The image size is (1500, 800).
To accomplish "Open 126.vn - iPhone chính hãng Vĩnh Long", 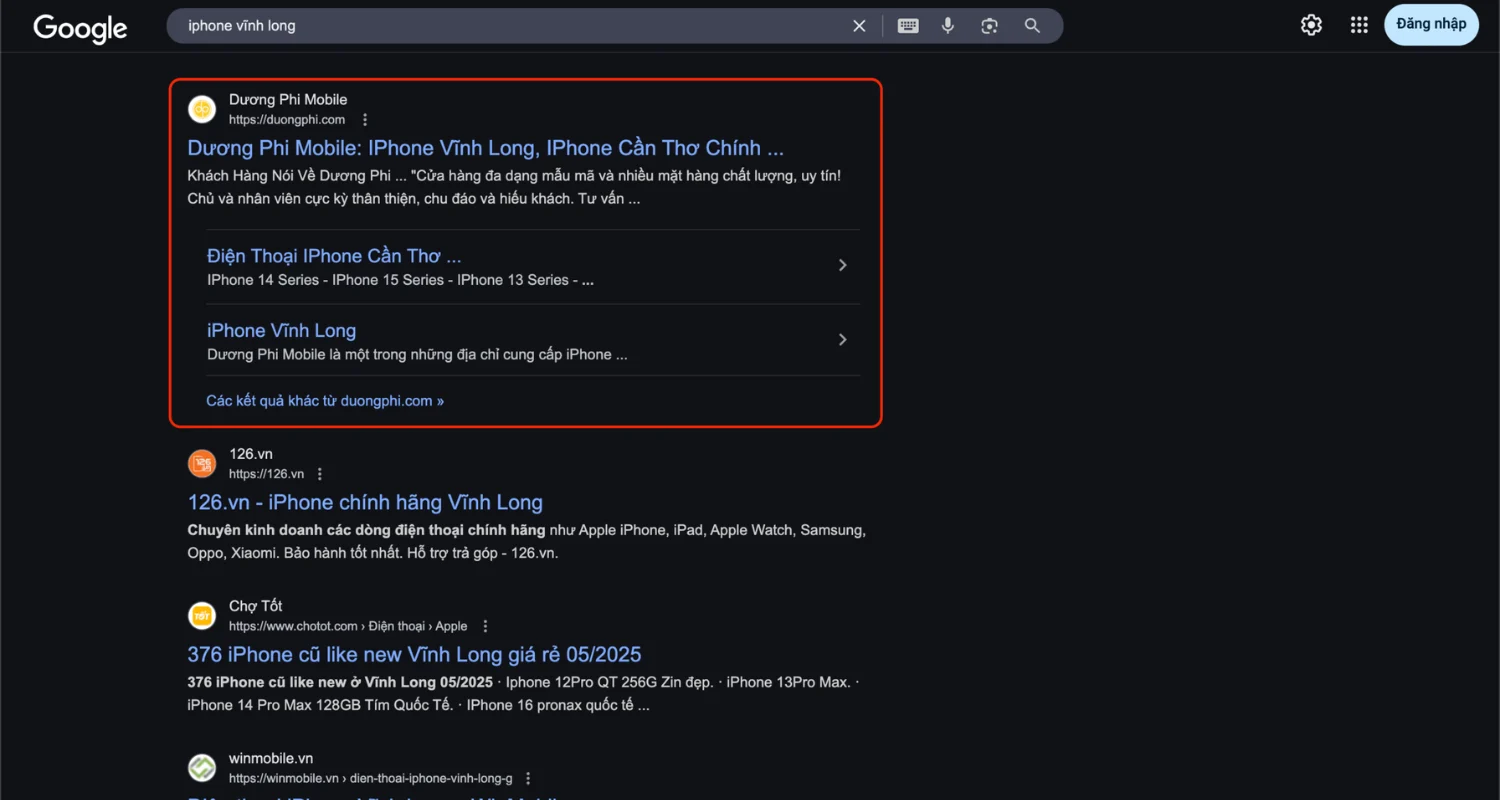I will click(x=365, y=502).
